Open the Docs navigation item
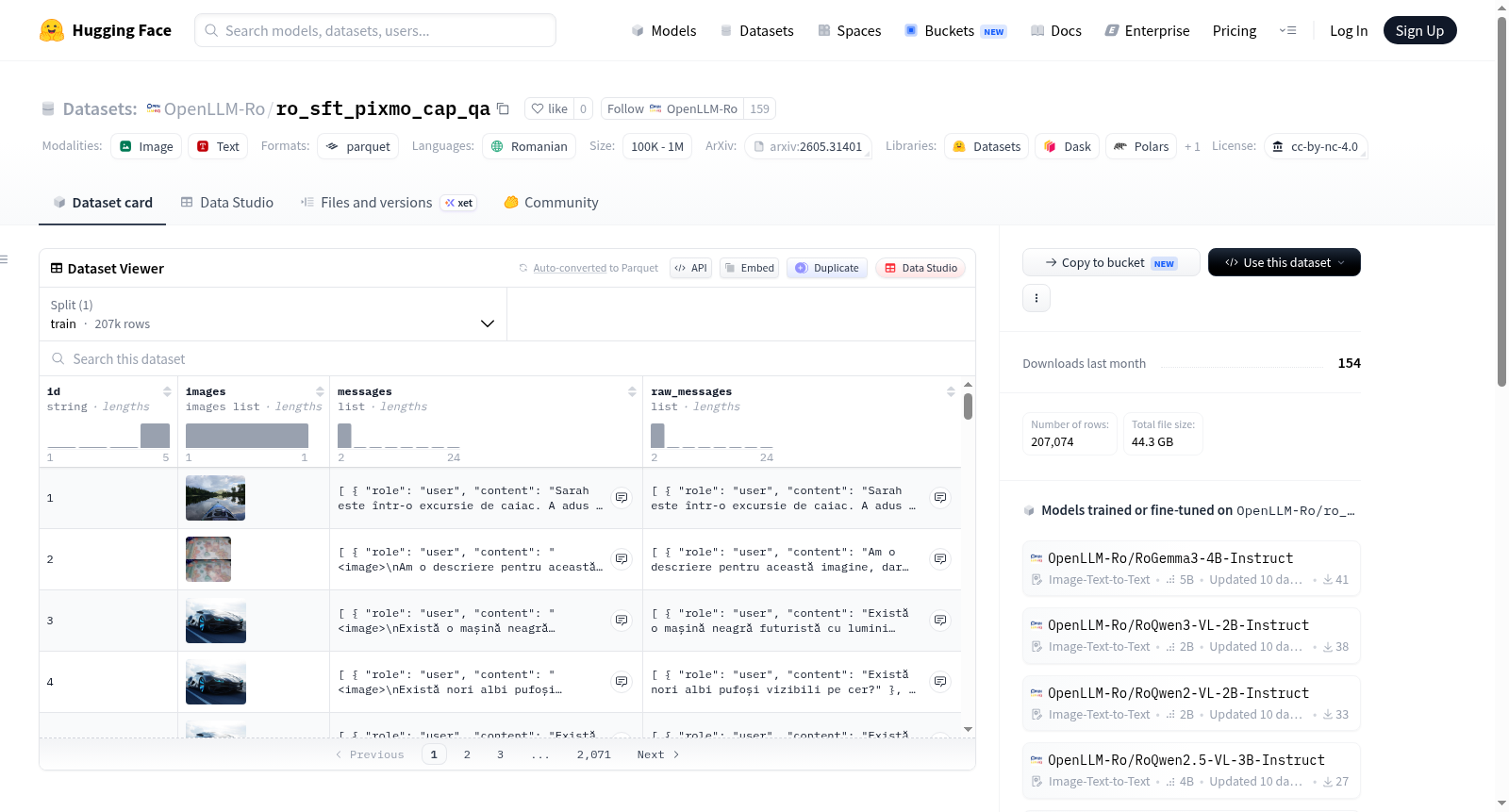Screen dimensions: 1509x812 tap(1055, 30)
